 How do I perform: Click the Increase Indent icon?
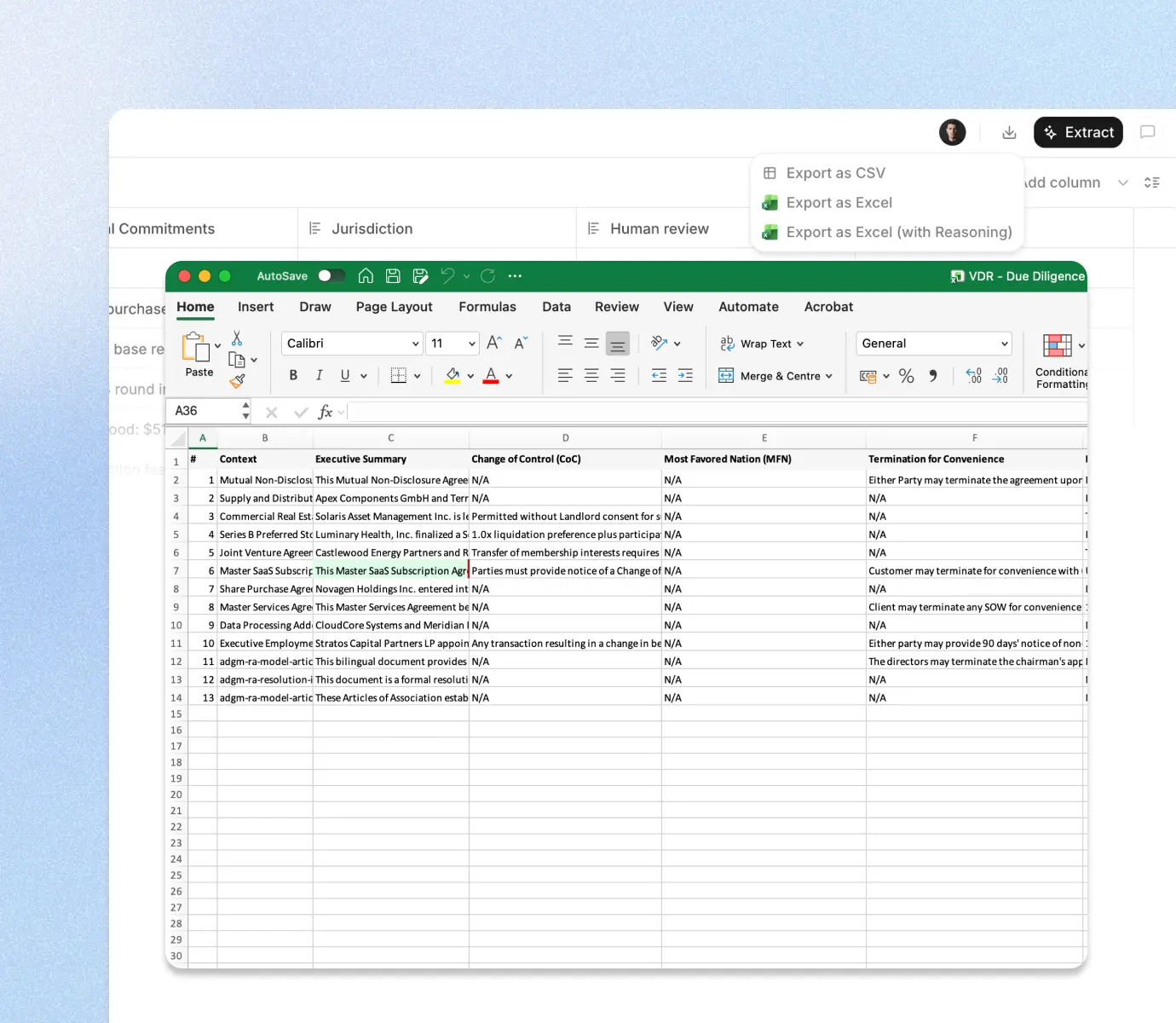pyautogui.click(x=685, y=375)
